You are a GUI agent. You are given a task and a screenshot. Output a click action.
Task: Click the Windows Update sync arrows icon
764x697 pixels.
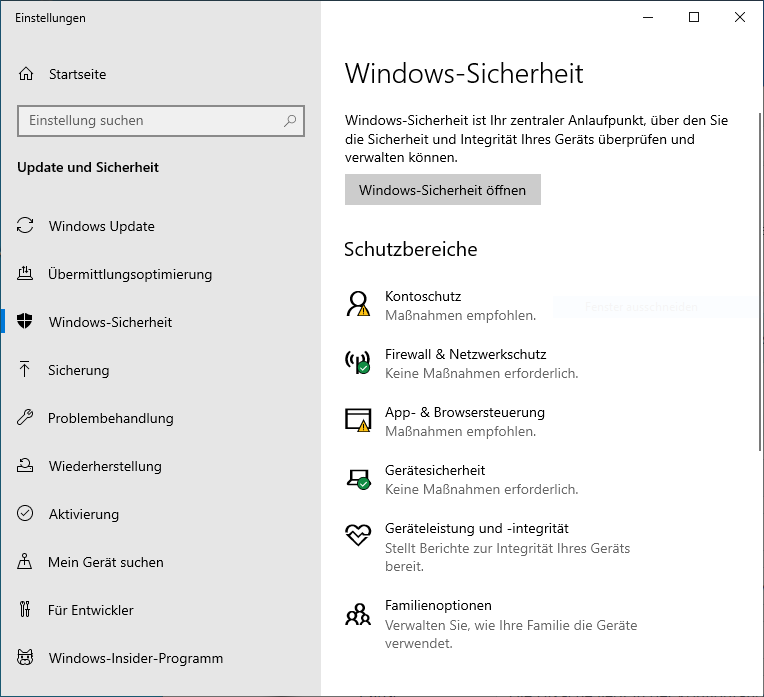pyautogui.click(x=25, y=226)
